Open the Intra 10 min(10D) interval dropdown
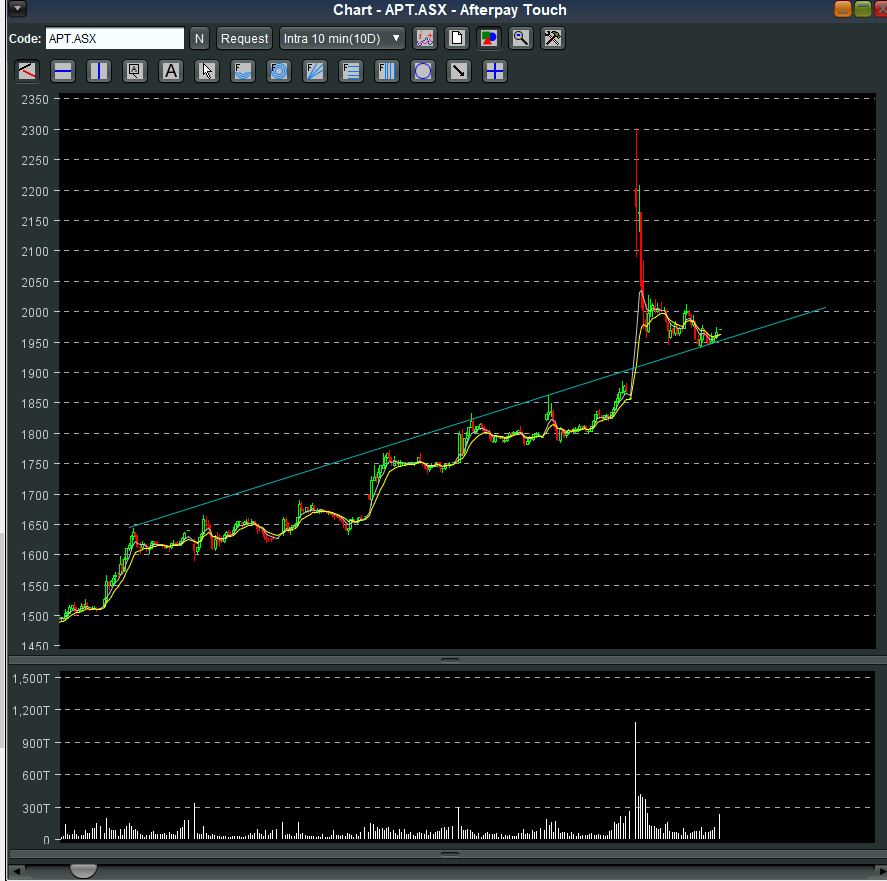The height and width of the screenshot is (881, 887). tap(342, 38)
